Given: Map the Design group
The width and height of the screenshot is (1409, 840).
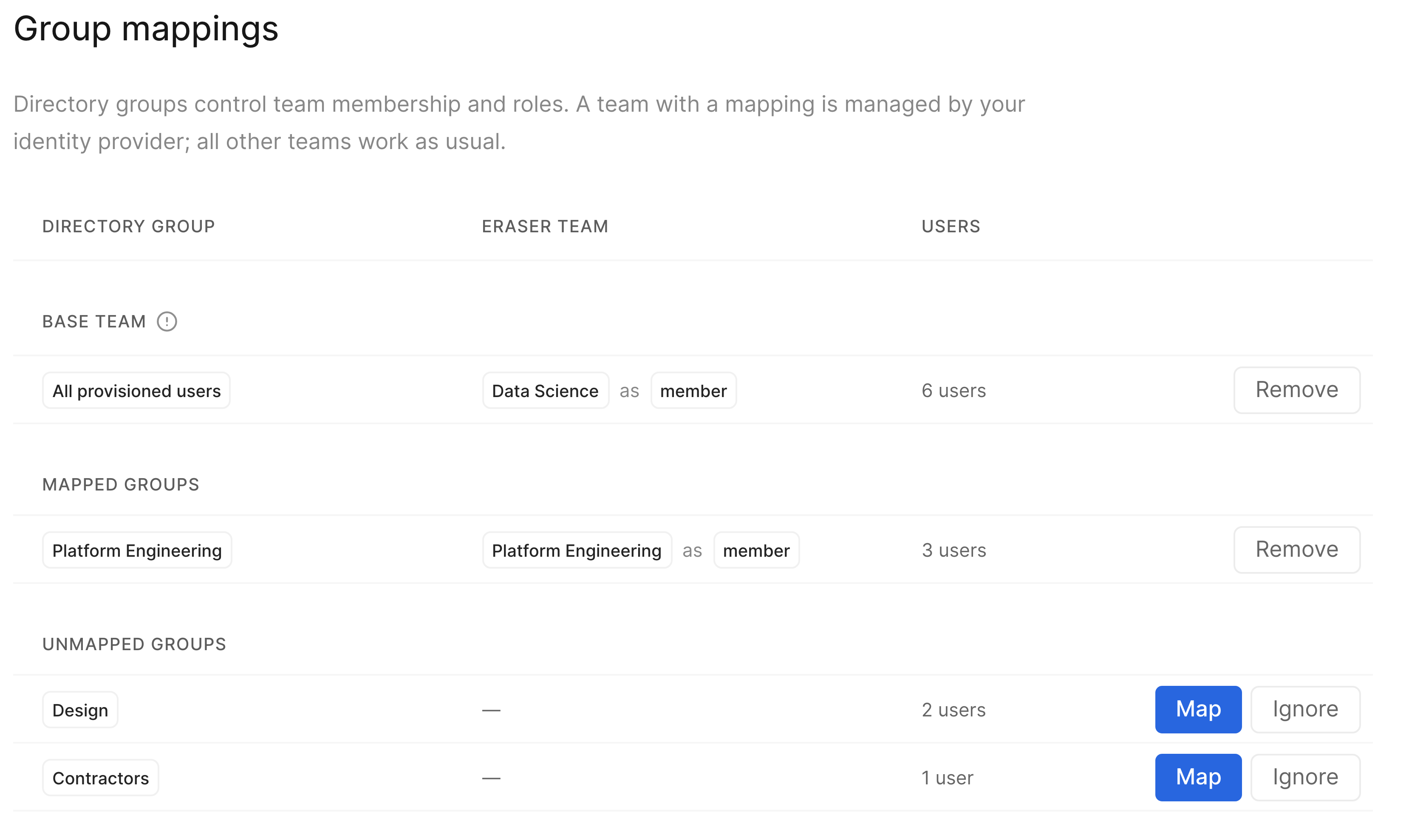Looking at the screenshot, I should click(x=1198, y=709).
